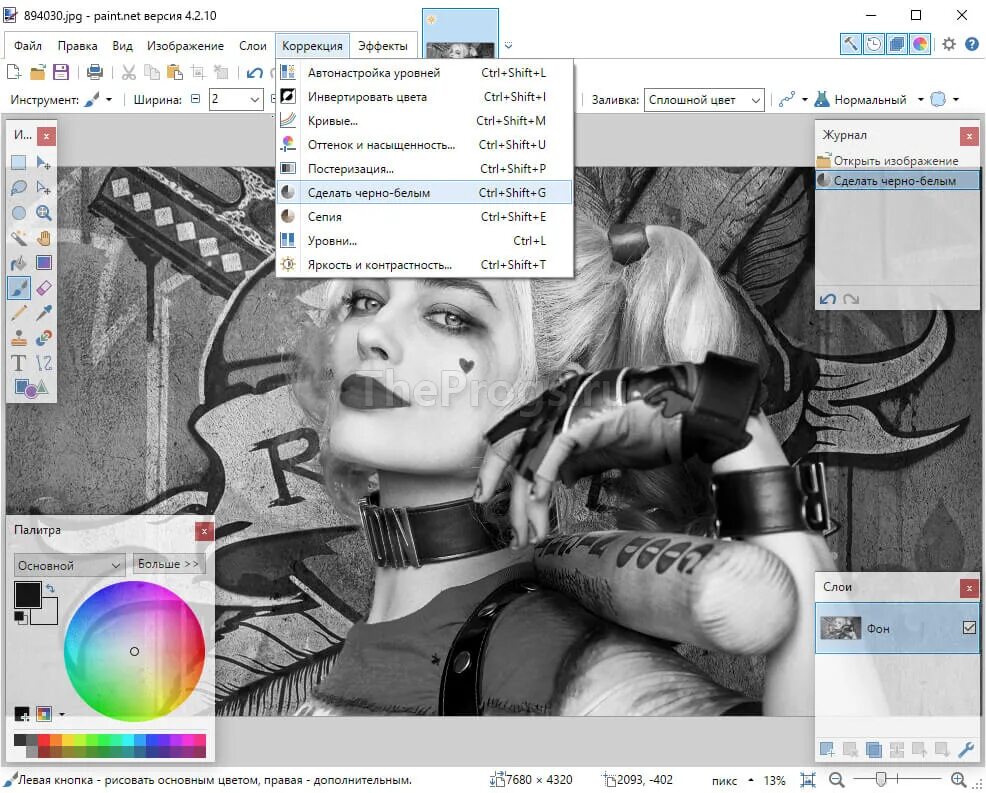Toggle the History window button
Screen dimensions: 986x793
click(x=873, y=44)
